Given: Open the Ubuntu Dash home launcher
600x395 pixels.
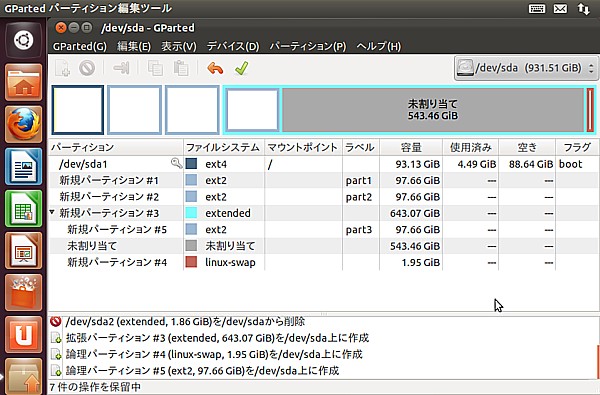Looking at the screenshot, I should click(24, 40).
